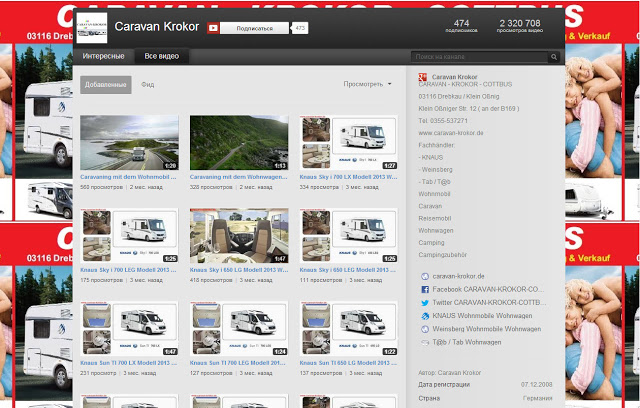Viewport: 640px width, 408px height.
Task: Click the Caravan Krokor channel name header
Action: (157, 27)
